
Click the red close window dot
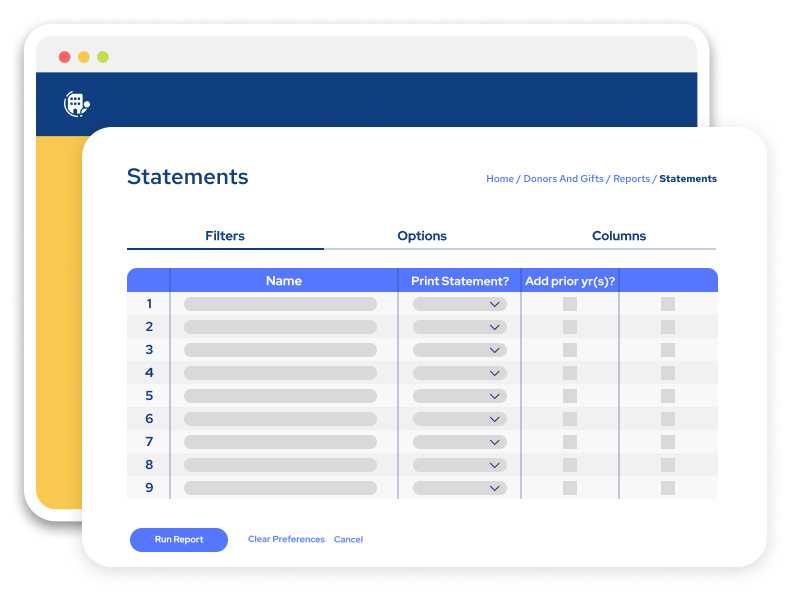(x=64, y=57)
